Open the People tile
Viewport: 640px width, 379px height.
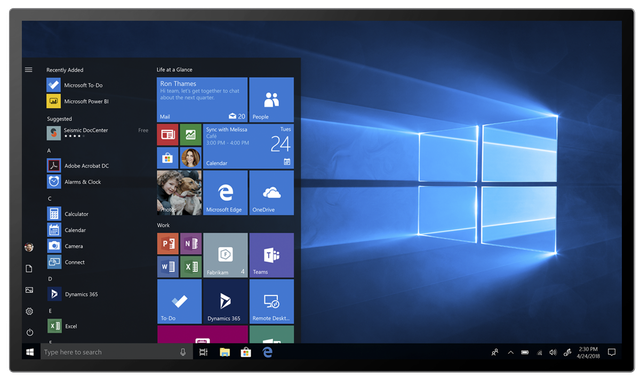(x=271, y=100)
